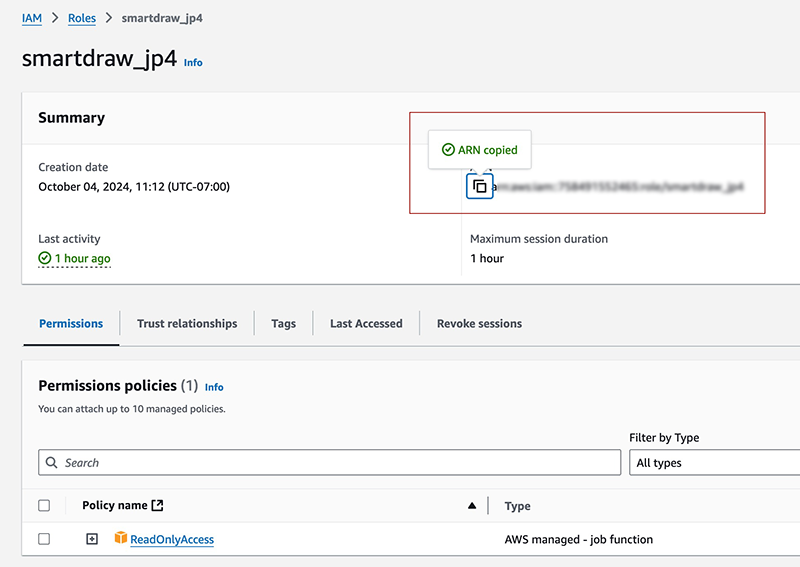Click the external link icon beside Policy name
Screen dimensions: 800x567
click(x=157, y=506)
